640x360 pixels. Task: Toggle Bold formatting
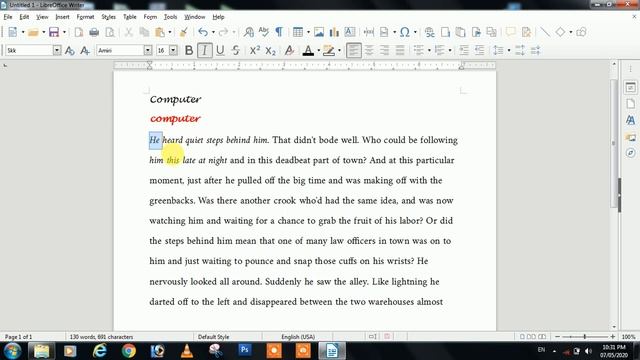point(189,50)
